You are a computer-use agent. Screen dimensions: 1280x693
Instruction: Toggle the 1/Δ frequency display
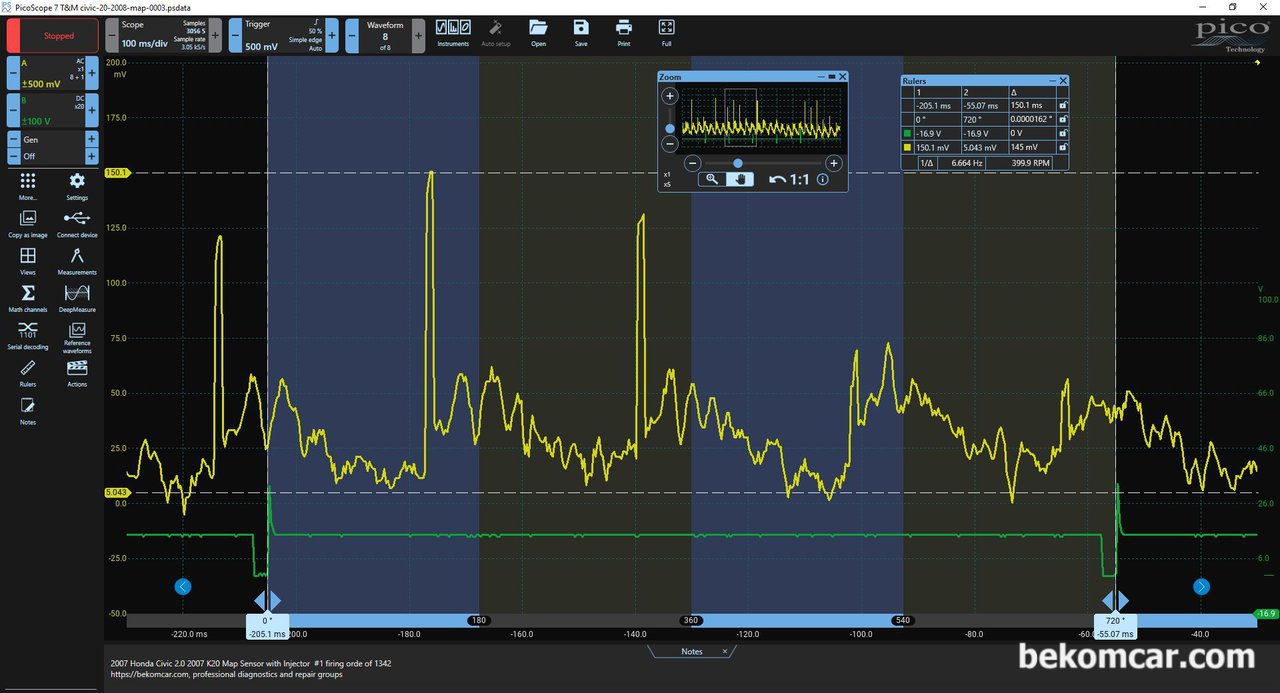927,162
